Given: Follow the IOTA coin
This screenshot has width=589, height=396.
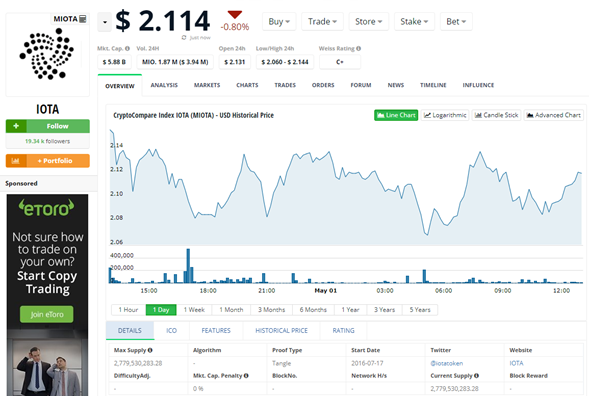Looking at the screenshot, I should tap(48, 126).
